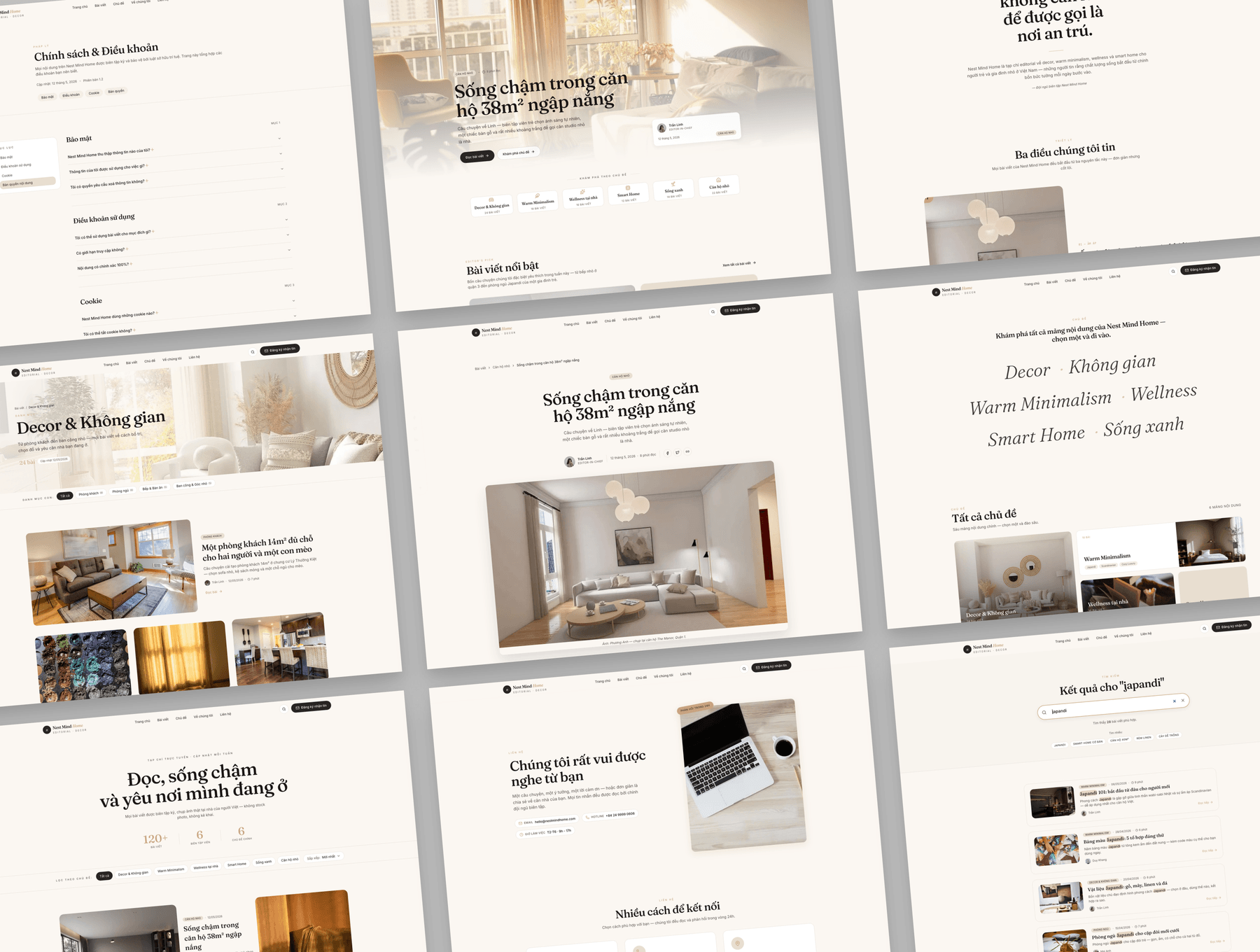Click 'Đăng ký nhận tin' on the contact page
The image size is (1260, 952).
point(771,666)
